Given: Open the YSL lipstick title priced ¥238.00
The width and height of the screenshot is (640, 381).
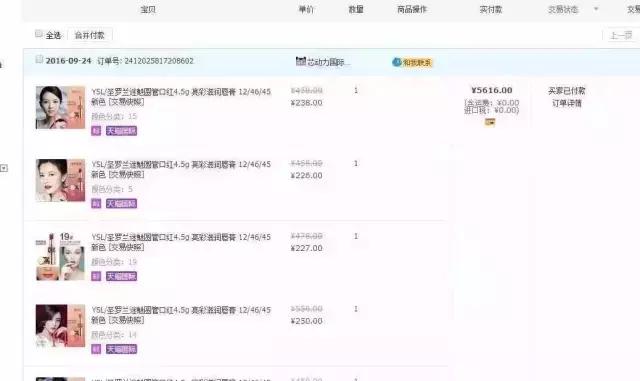Looking at the screenshot, I should [x=181, y=97].
